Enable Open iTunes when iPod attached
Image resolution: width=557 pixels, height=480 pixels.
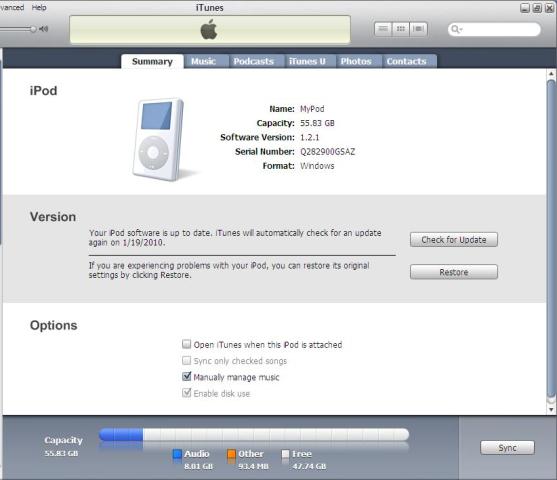pos(186,344)
